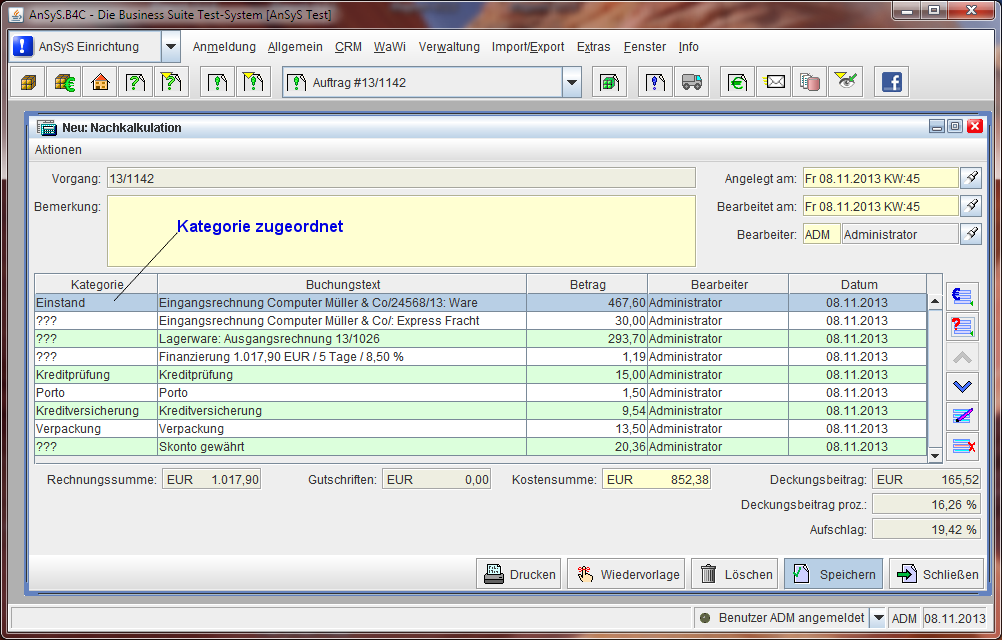Click the blue move-down arrow icon
This screenshot has width=1002, height=640.
tap(964, 386)
